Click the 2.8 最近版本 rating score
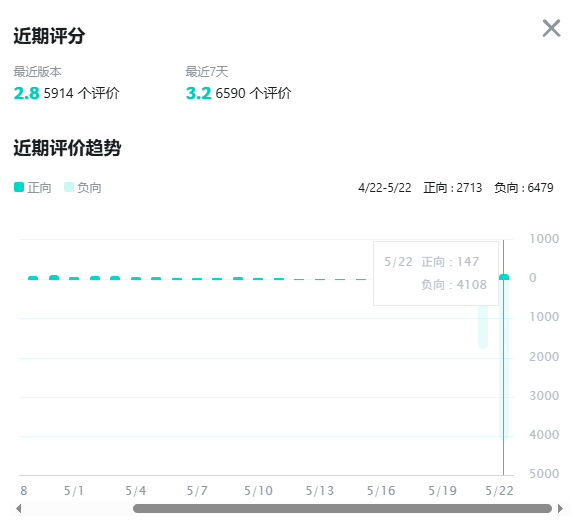 pos(26,93)
